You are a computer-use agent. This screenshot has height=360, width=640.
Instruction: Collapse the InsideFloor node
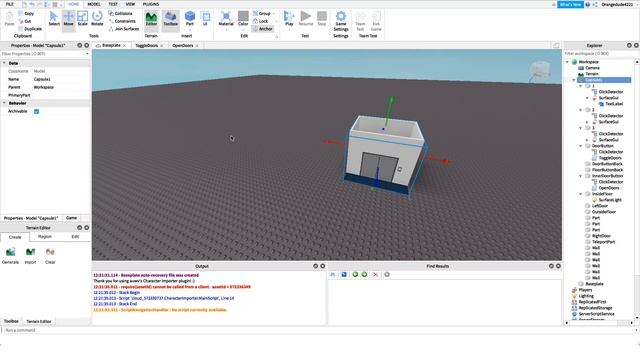tap(580, 194)
